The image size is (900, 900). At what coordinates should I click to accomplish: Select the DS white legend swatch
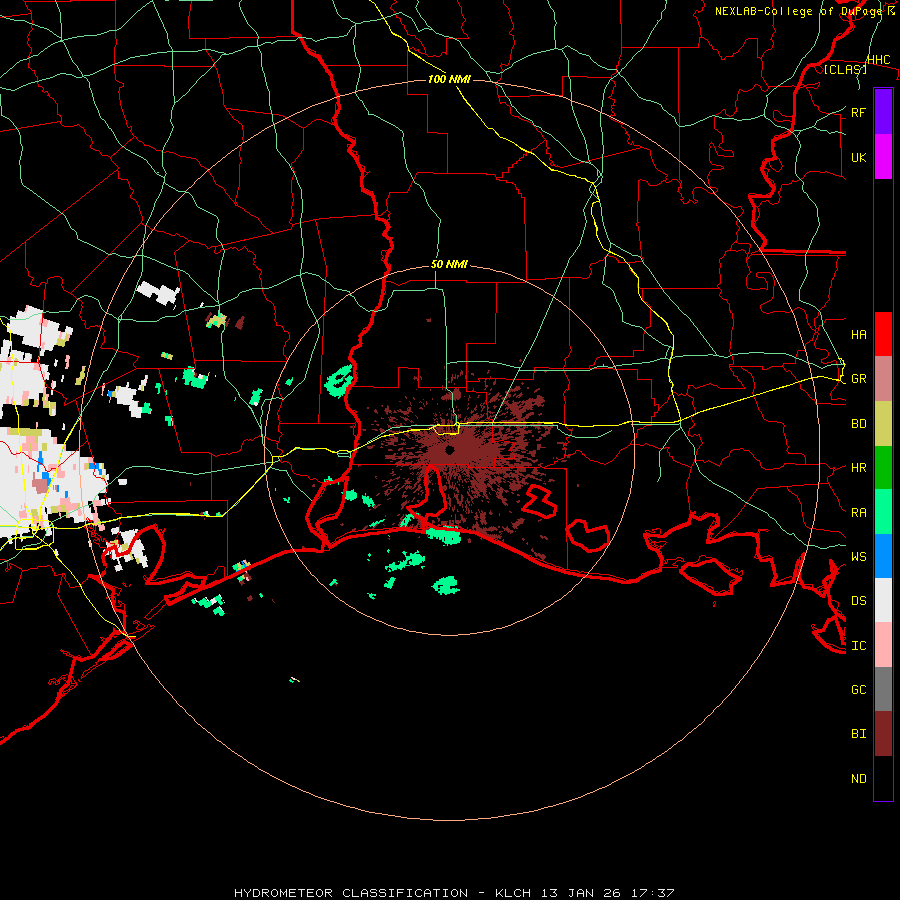[883, 600]
